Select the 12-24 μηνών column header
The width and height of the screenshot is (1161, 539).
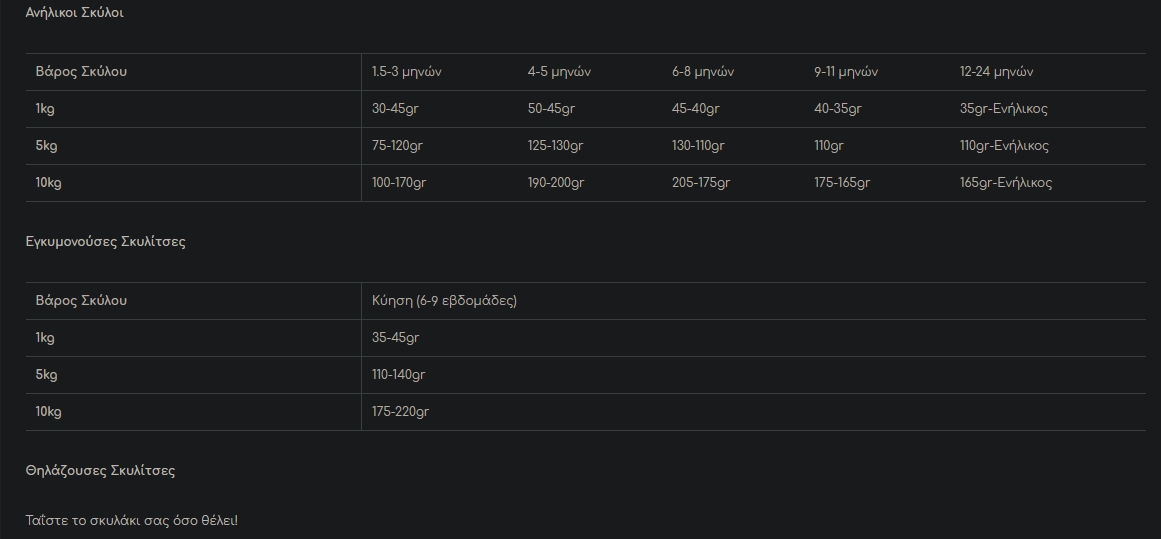pyautogui.click(x=996, y=72)
